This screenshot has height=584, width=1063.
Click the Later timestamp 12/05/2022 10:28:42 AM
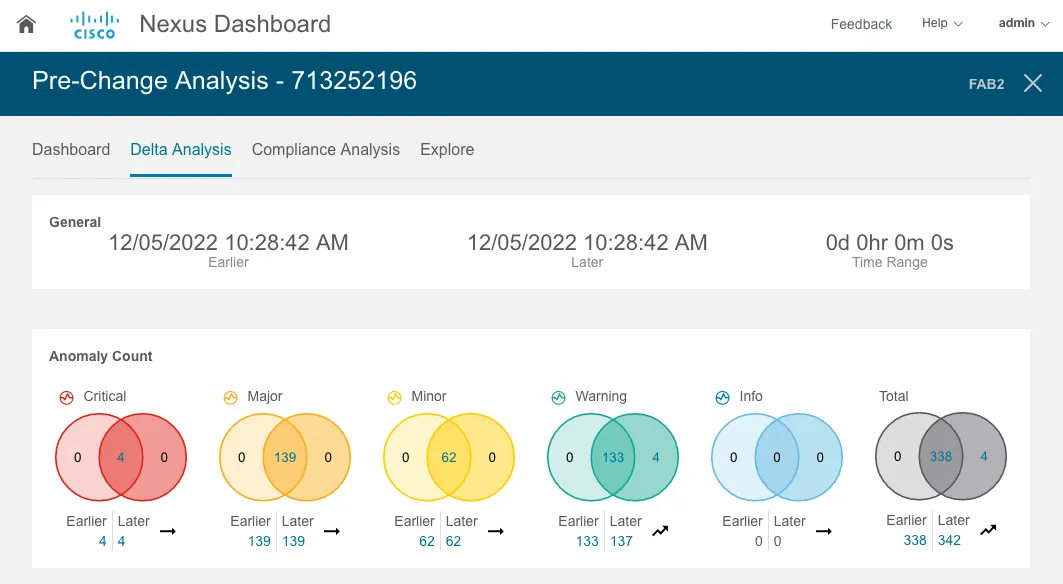pos(587,242)
